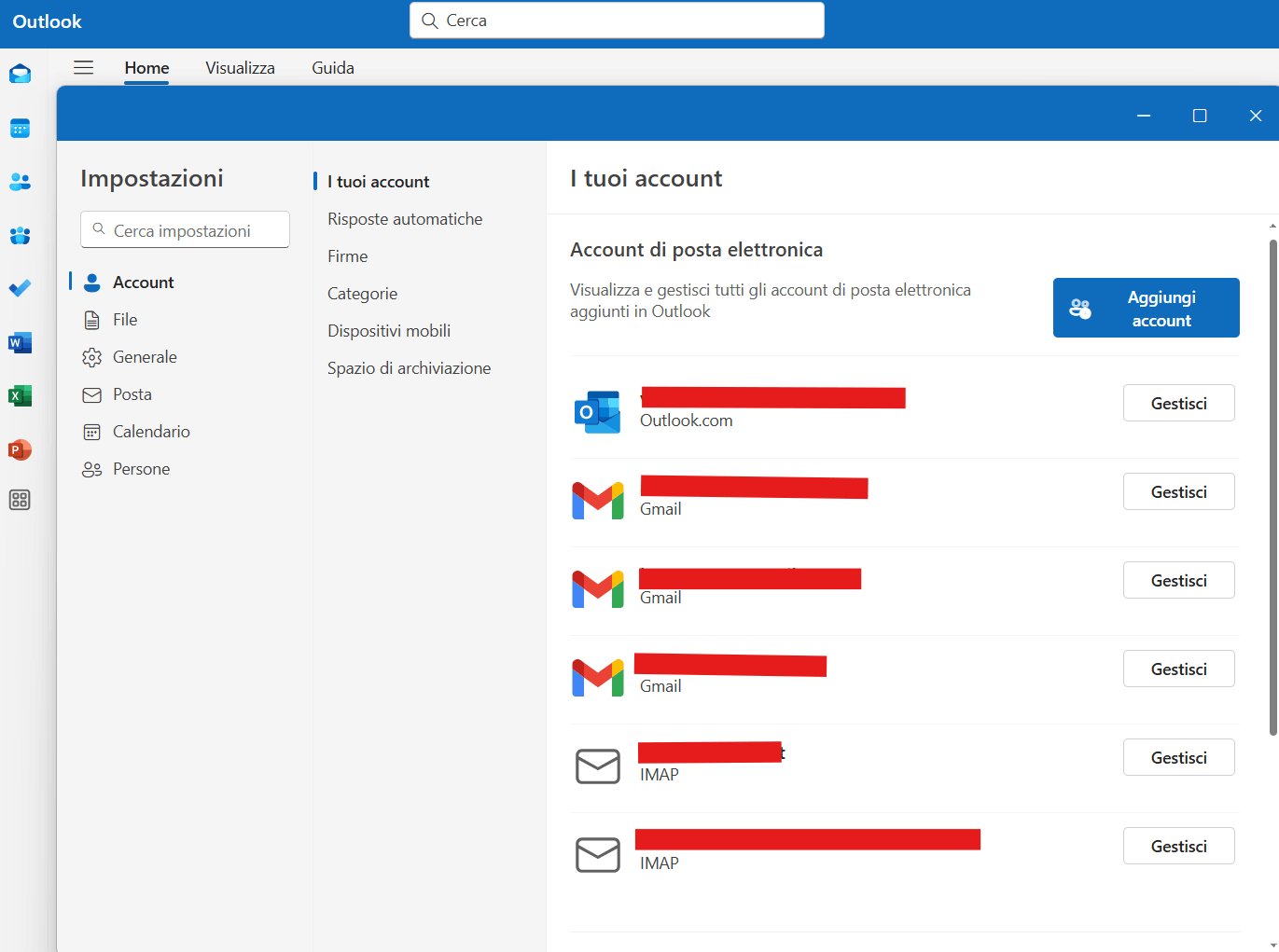Open To Do checkmark app

pos(20,288)
